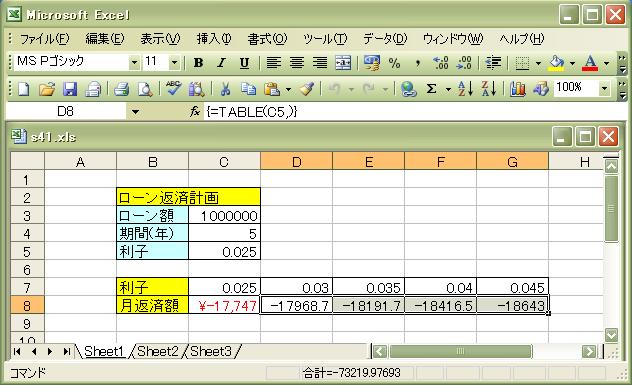Click the yellow Fill Color button

557,63
